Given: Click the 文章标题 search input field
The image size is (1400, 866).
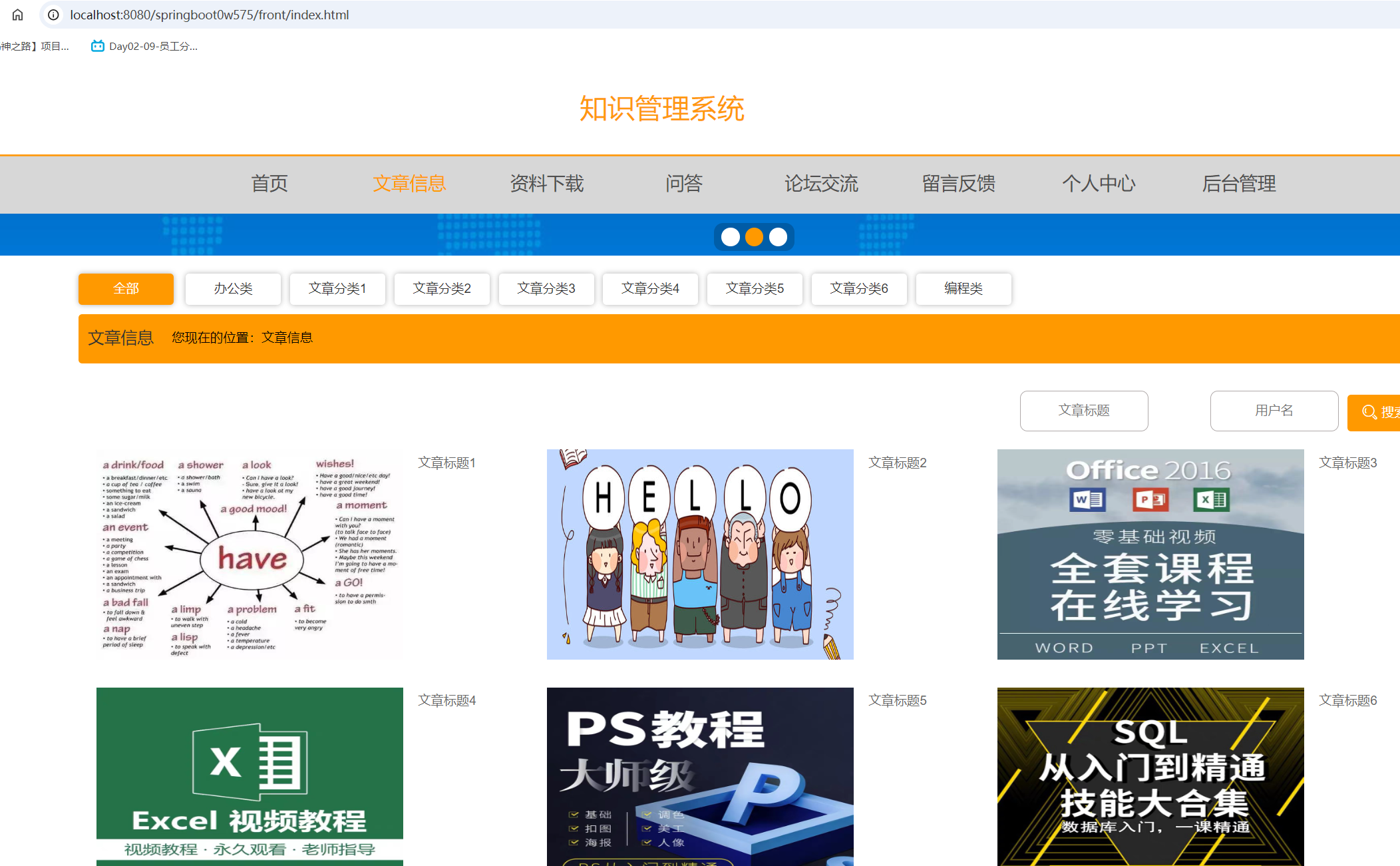Looking at the screenshot, I should [x=1083, y=411].
